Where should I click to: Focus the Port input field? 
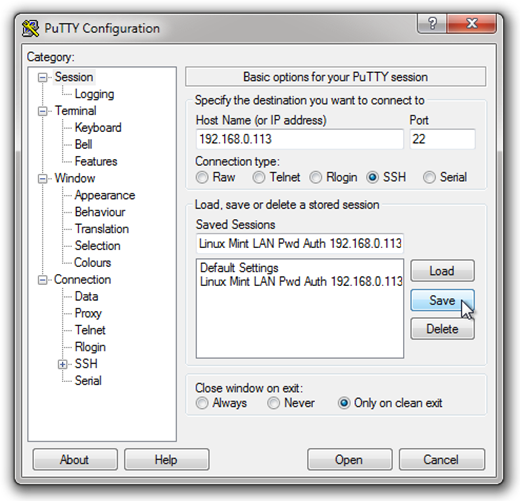pyautogui.click(x=442, y=139)
